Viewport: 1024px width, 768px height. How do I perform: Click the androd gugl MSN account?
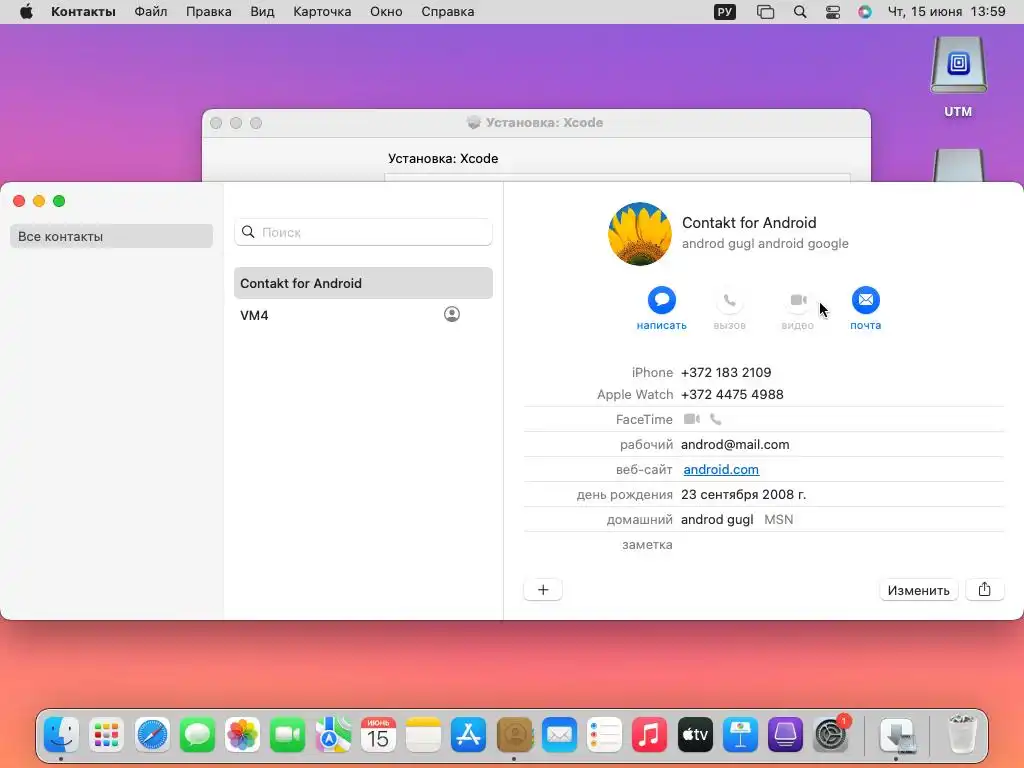point(737,519)
